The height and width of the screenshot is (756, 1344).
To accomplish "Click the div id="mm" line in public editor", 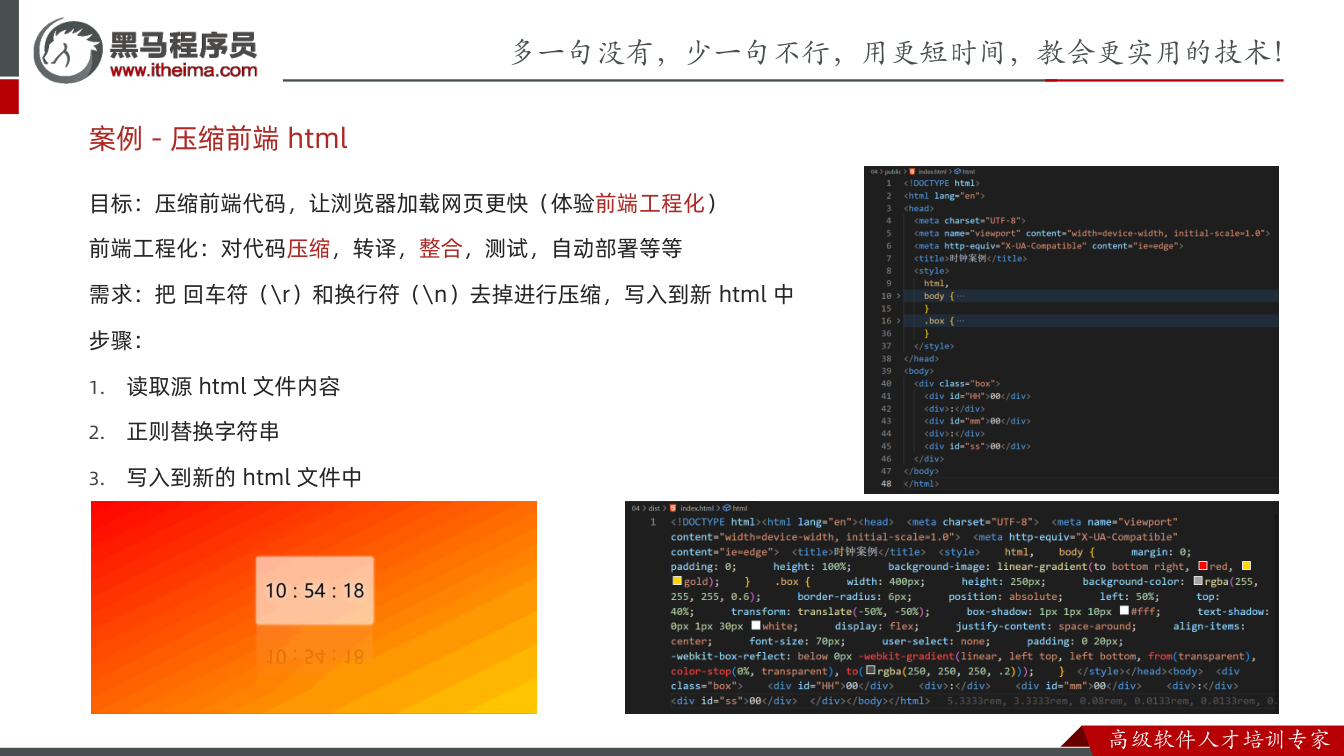I will coord(977,421).
